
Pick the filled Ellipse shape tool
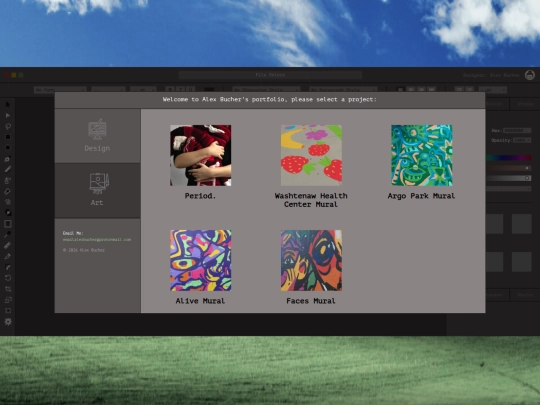(x=8, y=148)
